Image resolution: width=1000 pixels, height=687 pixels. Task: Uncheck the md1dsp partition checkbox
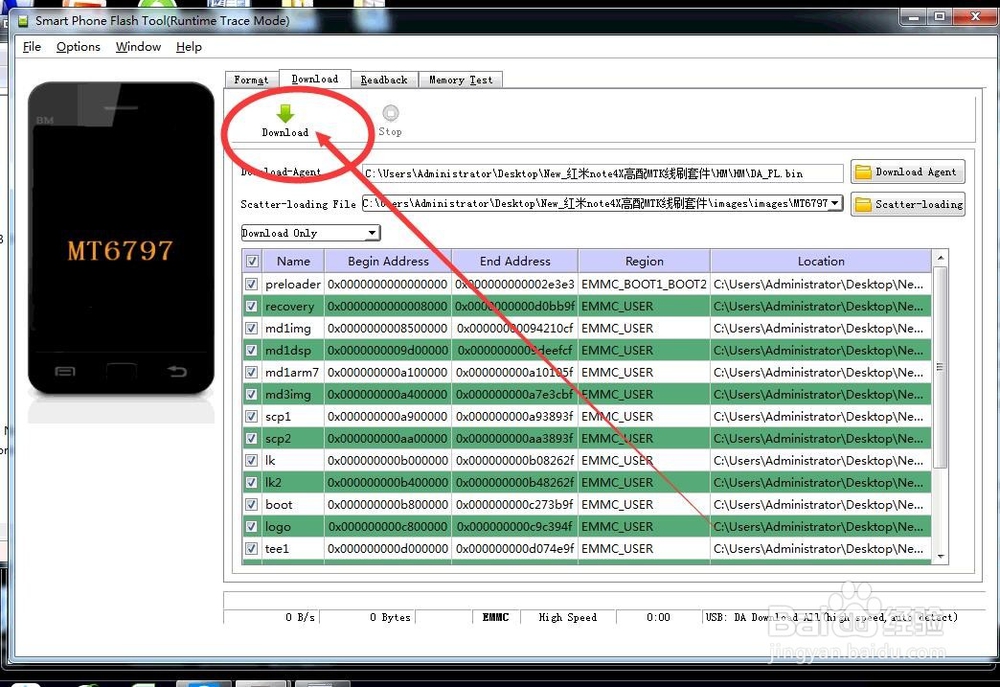[x=252, y=350]
